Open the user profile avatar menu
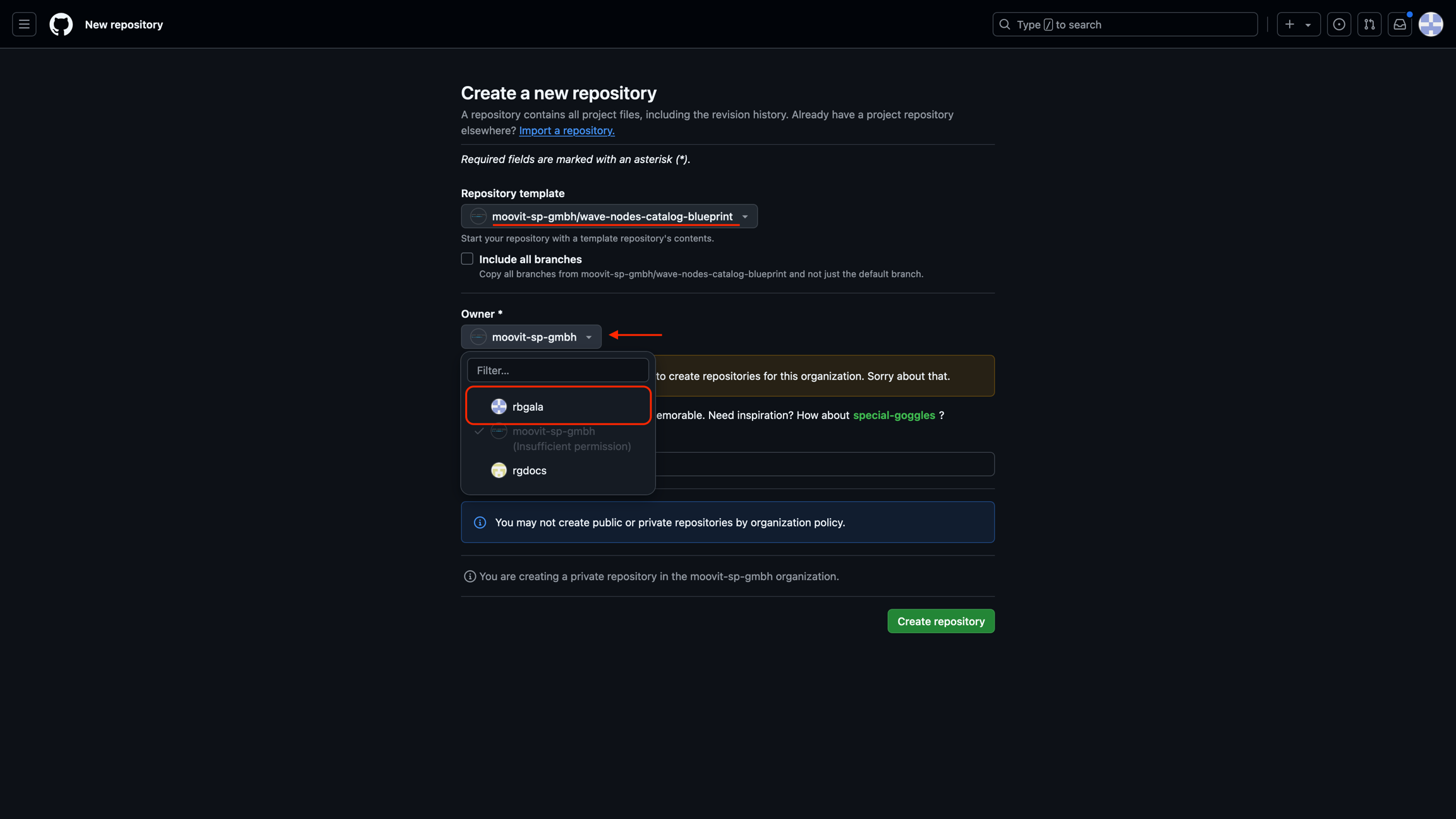The height and width of the screenshot is (819, 1456). tap(1431, 25)
